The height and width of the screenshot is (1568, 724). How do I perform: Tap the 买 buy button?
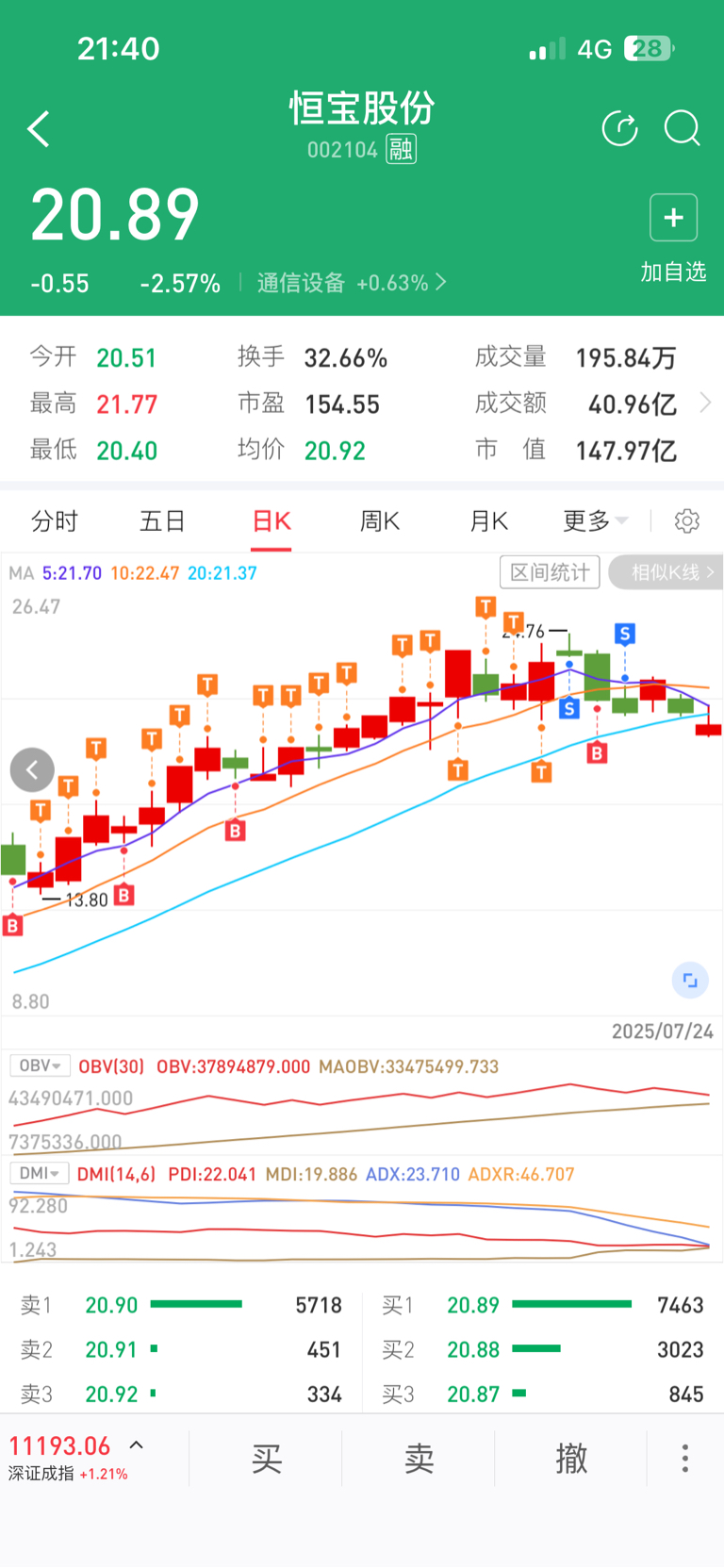(267, 1458)
